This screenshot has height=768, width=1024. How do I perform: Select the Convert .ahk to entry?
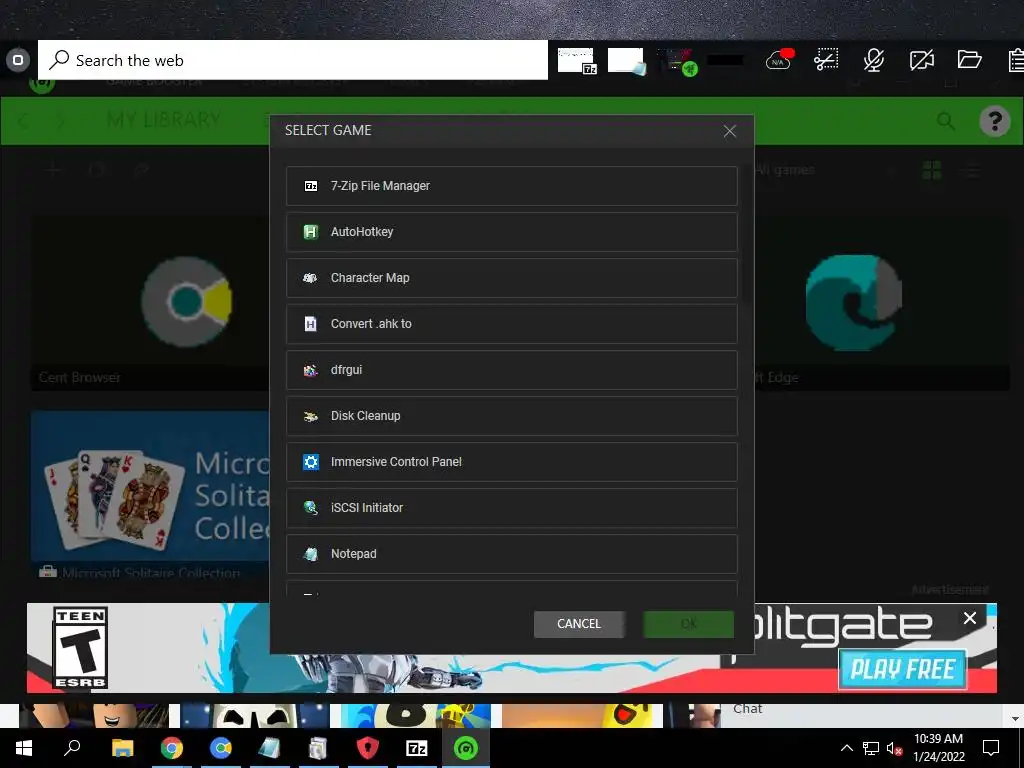point(511,324)
